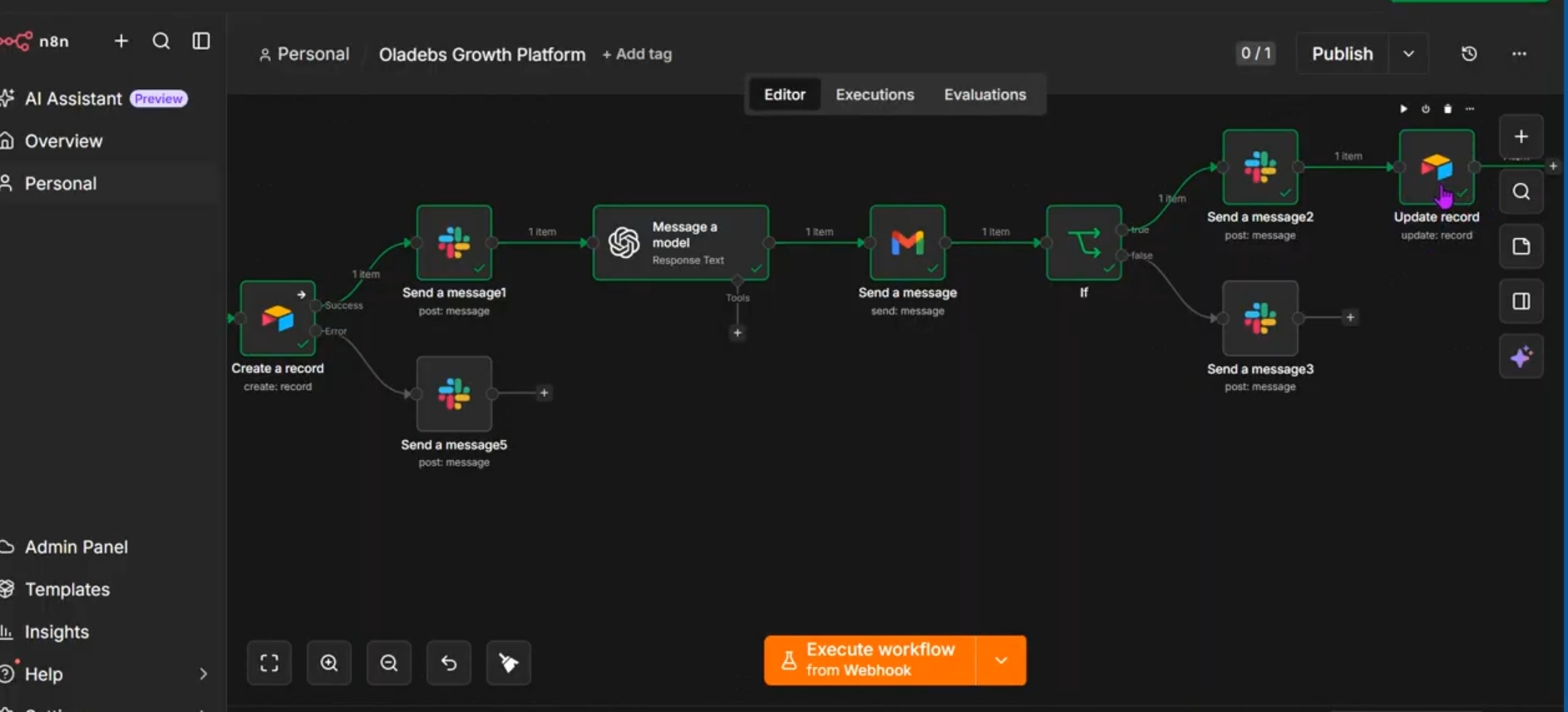Click the false branch label
The image size is (1568, 712).
1142,255
